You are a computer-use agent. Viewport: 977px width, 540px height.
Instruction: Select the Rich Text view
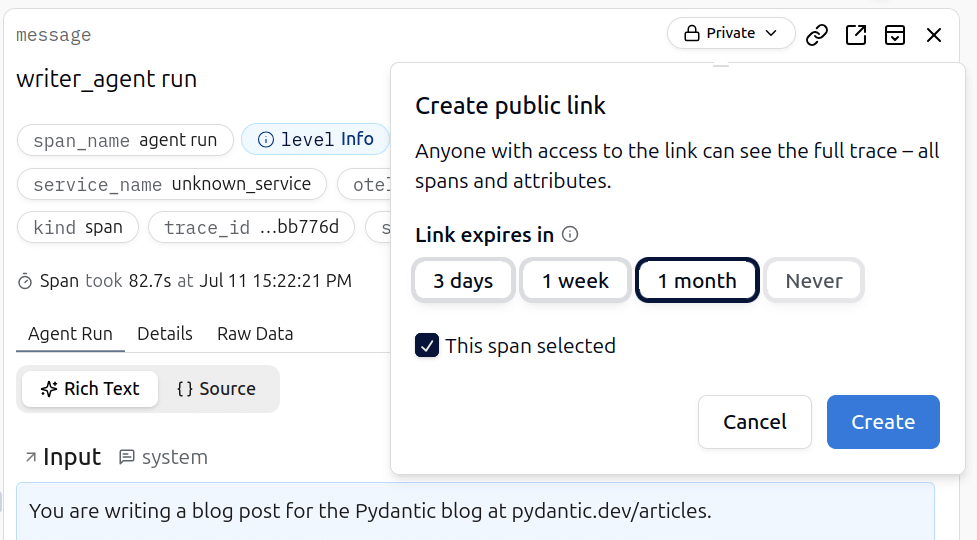[x=90, y=389]
